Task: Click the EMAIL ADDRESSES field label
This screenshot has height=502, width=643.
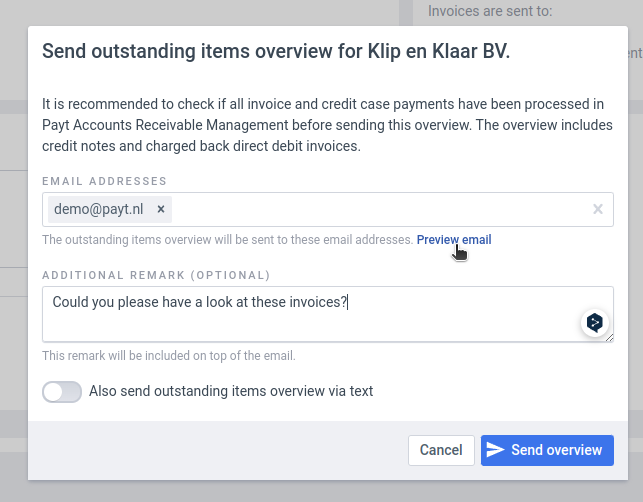Action: point(104,181)
